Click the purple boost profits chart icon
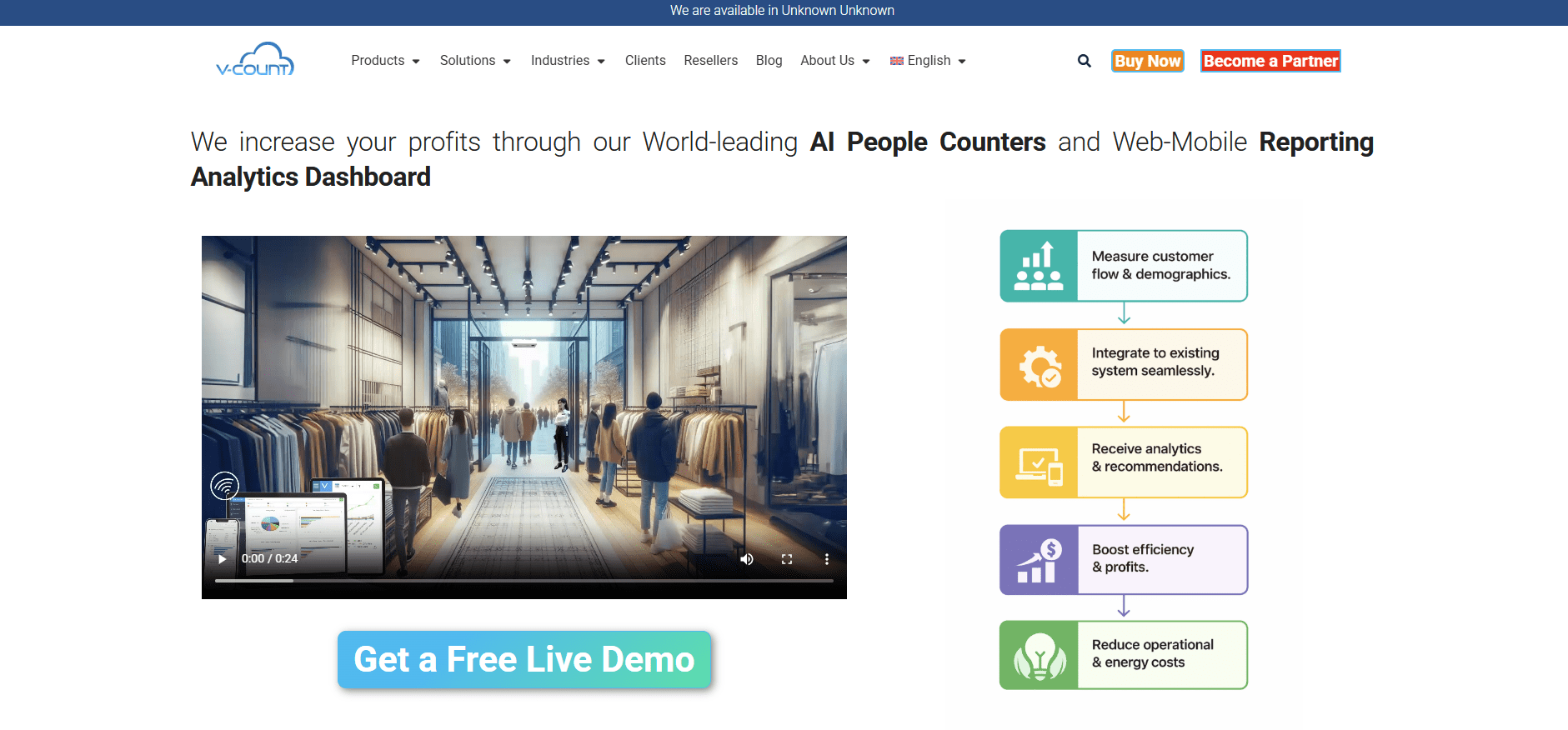The width and height of the screenshot is (1568, 730). coord(1039,560)
